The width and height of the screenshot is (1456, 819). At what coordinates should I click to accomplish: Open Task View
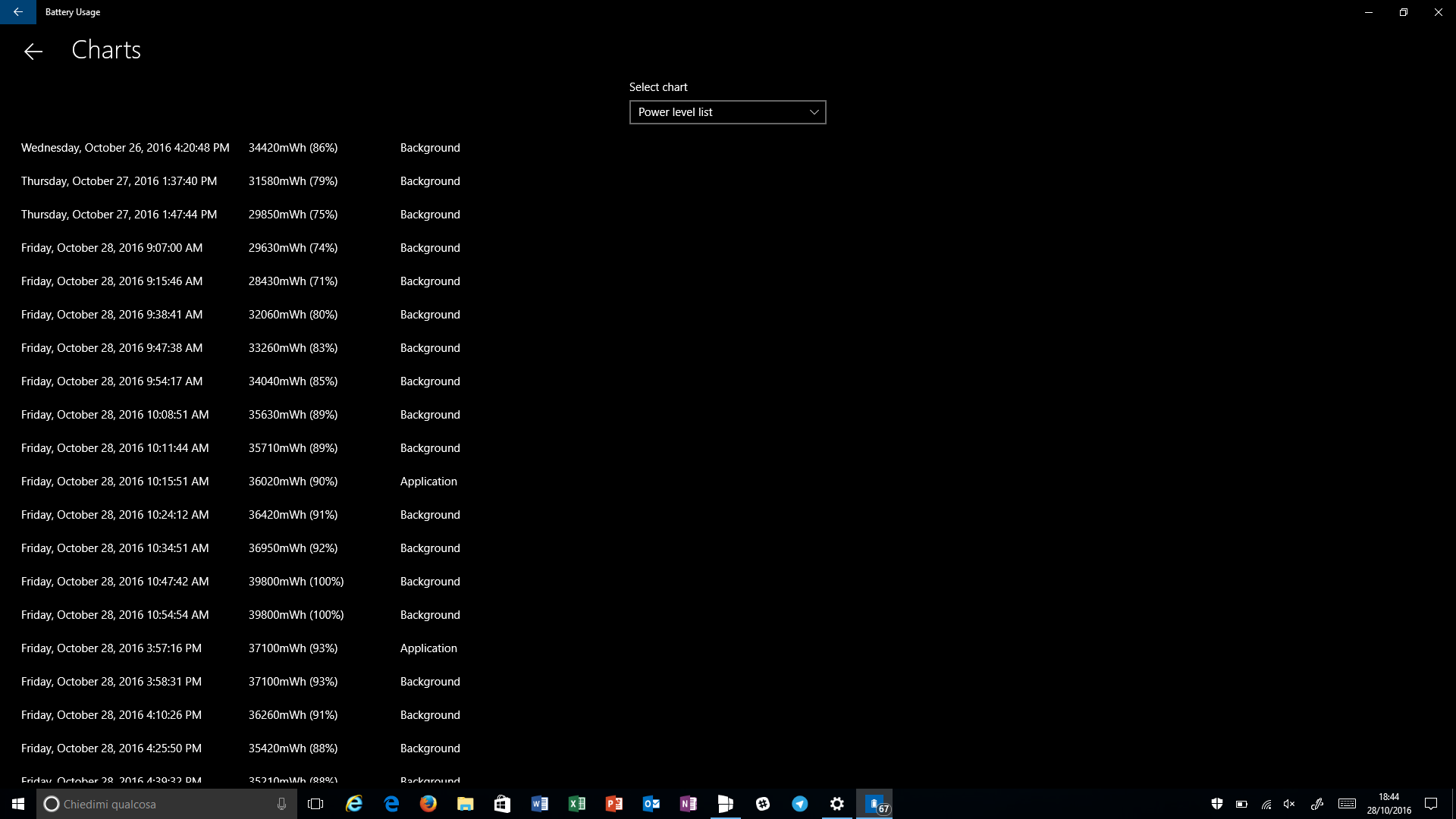[x=315, y=804]
